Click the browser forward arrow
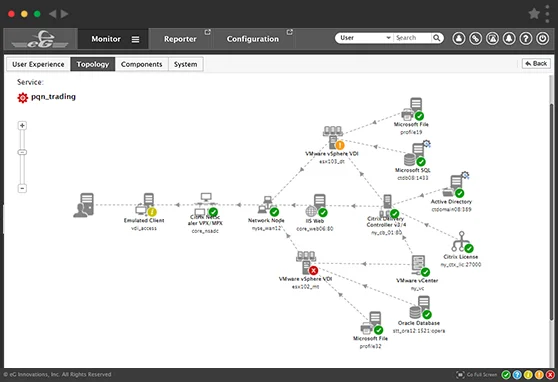 tap(64, 14)
